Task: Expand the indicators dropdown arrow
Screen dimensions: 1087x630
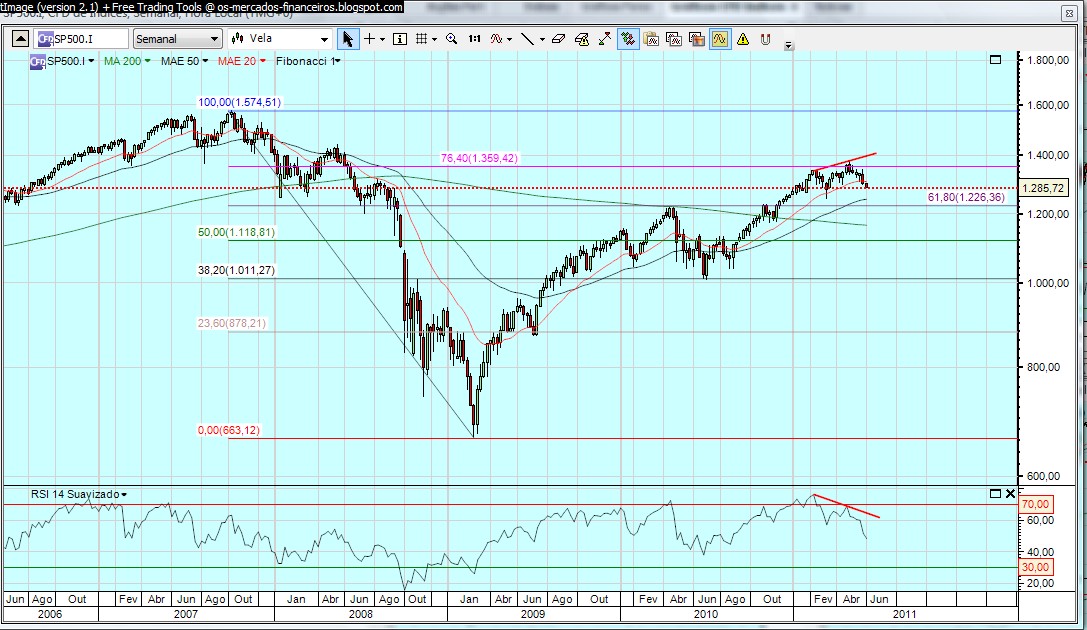Action: (x=510, y=40)
